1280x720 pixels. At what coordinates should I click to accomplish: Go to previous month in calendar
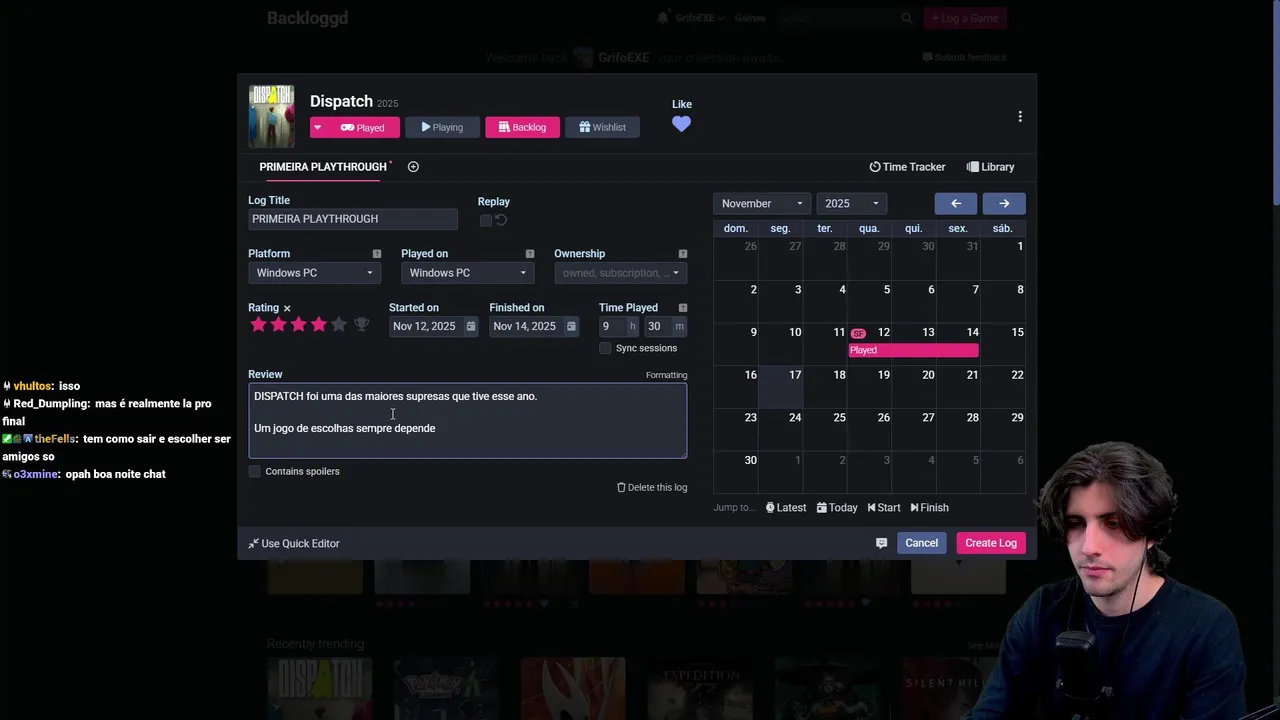tap(956, 203)
